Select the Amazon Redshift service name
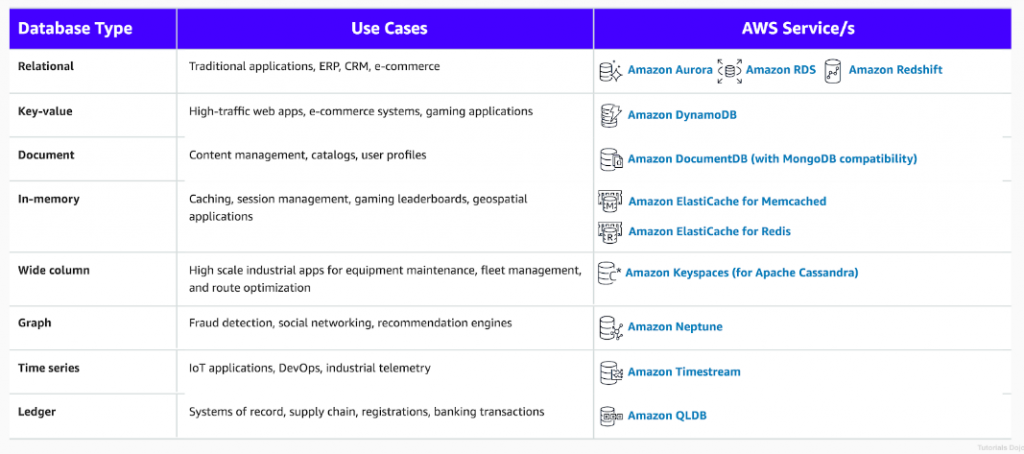Screen dimensions: 1024x454 tap(895, 70)
